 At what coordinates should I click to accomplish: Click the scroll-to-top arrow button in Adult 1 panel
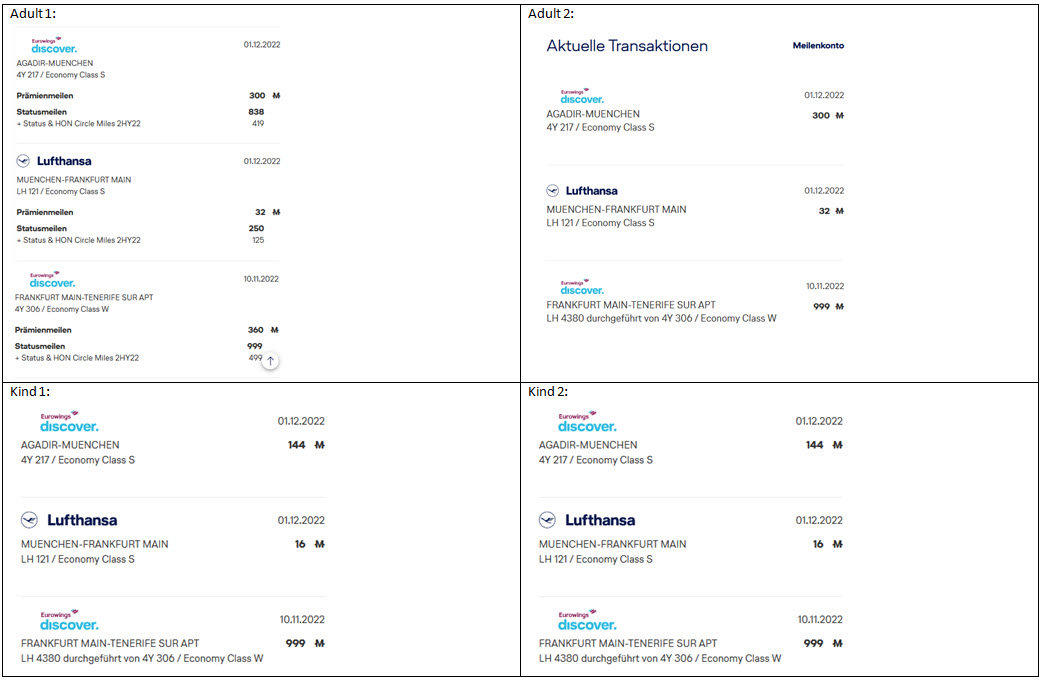270,361
